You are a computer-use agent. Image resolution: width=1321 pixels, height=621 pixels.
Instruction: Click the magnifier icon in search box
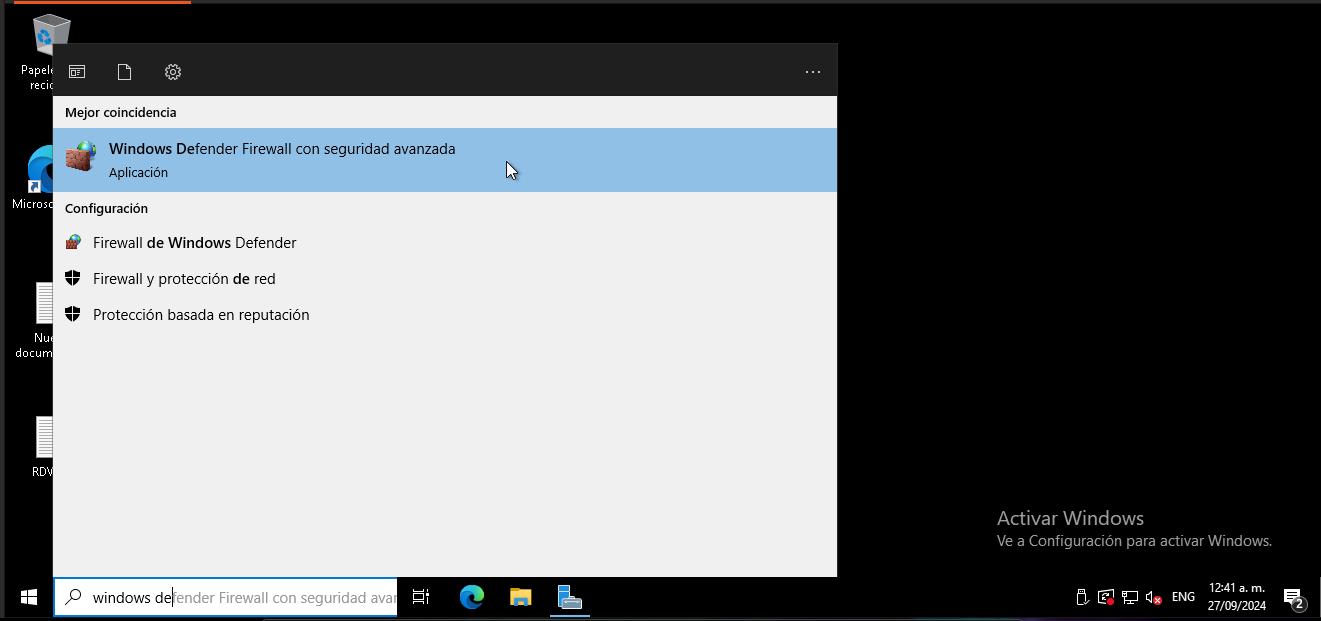tap(73, 597)
